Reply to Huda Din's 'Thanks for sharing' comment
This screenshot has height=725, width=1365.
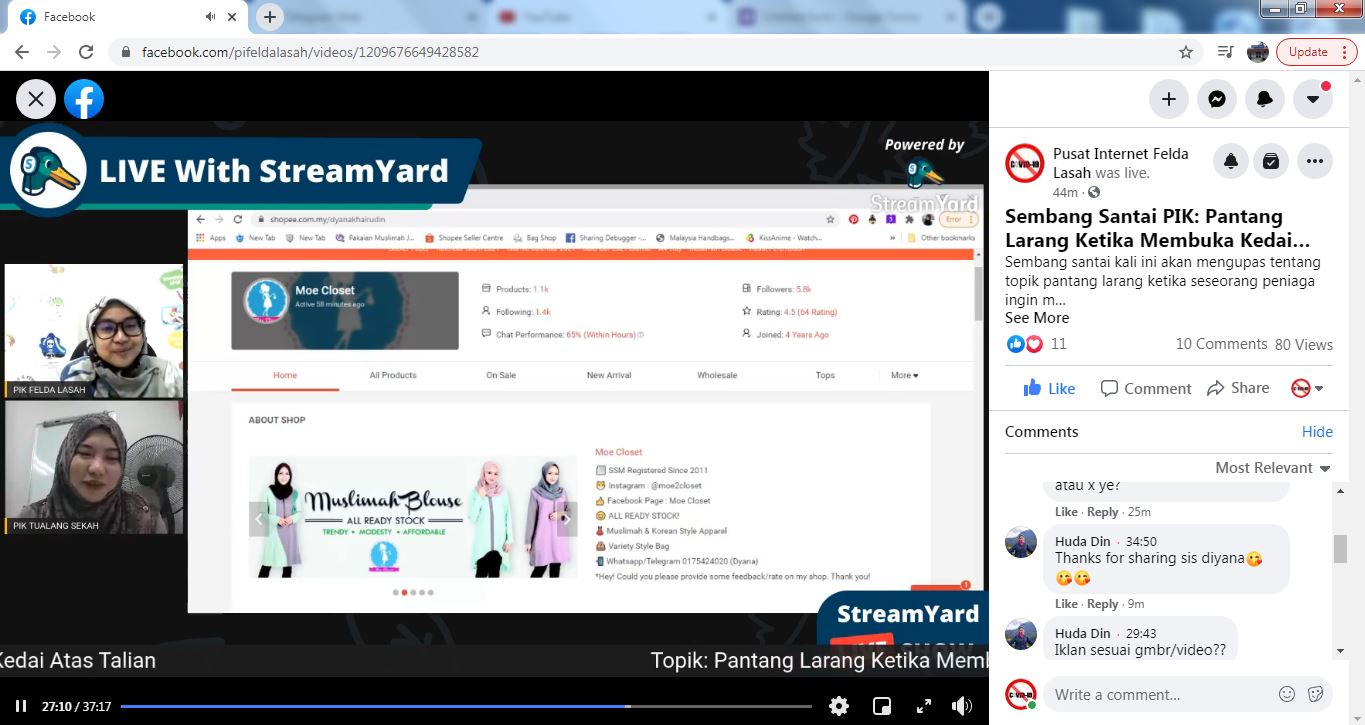(1103, 604)
